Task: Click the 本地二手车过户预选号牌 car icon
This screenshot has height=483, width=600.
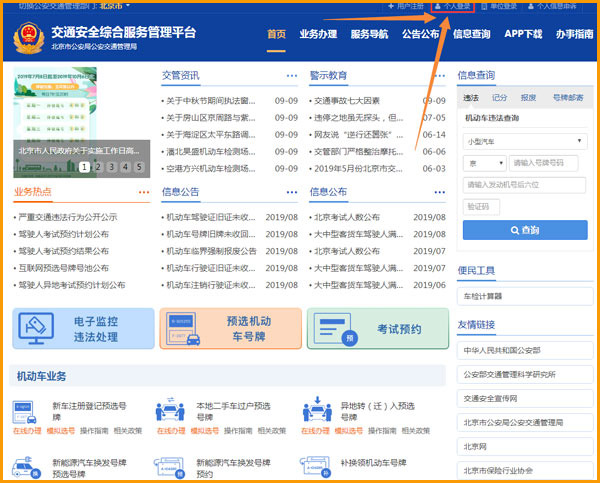Action: (x=171, y=412)
